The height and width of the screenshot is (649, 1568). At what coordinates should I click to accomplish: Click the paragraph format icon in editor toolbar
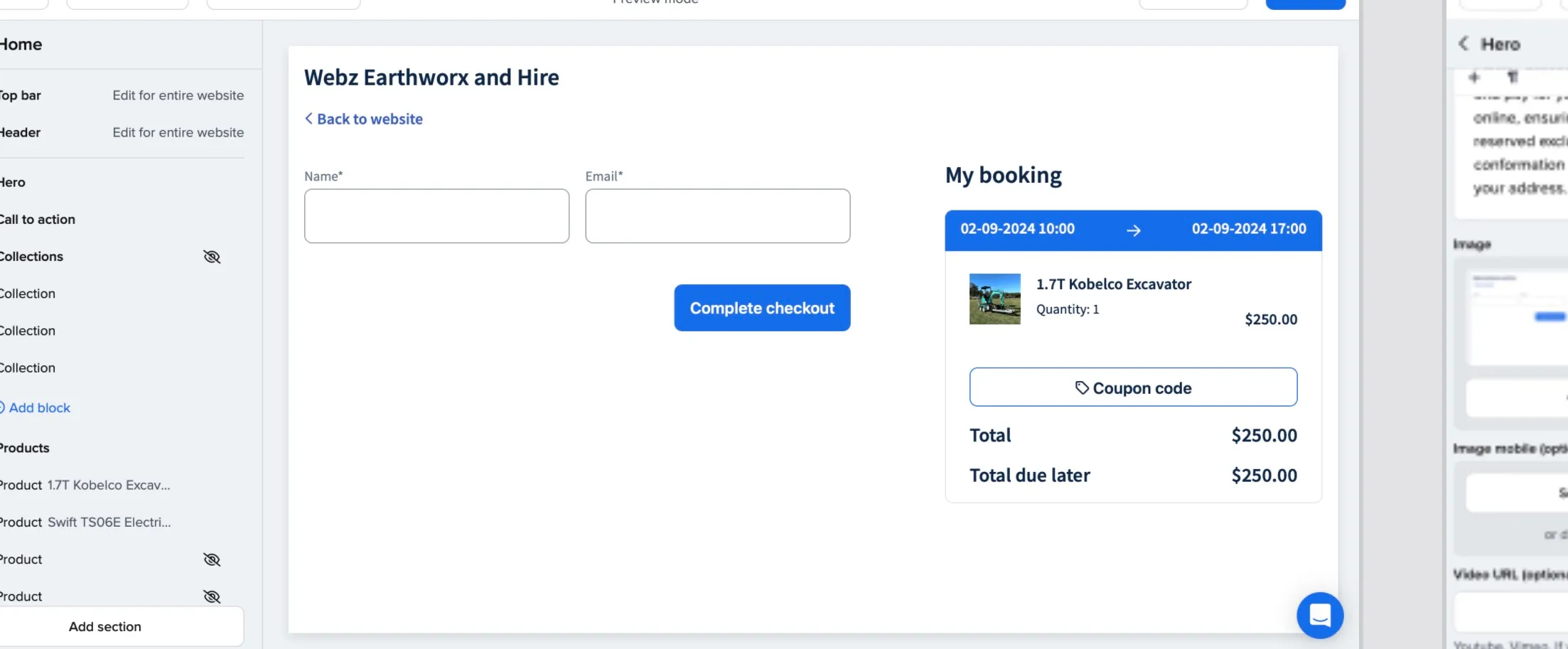[x=1512, y=77]
